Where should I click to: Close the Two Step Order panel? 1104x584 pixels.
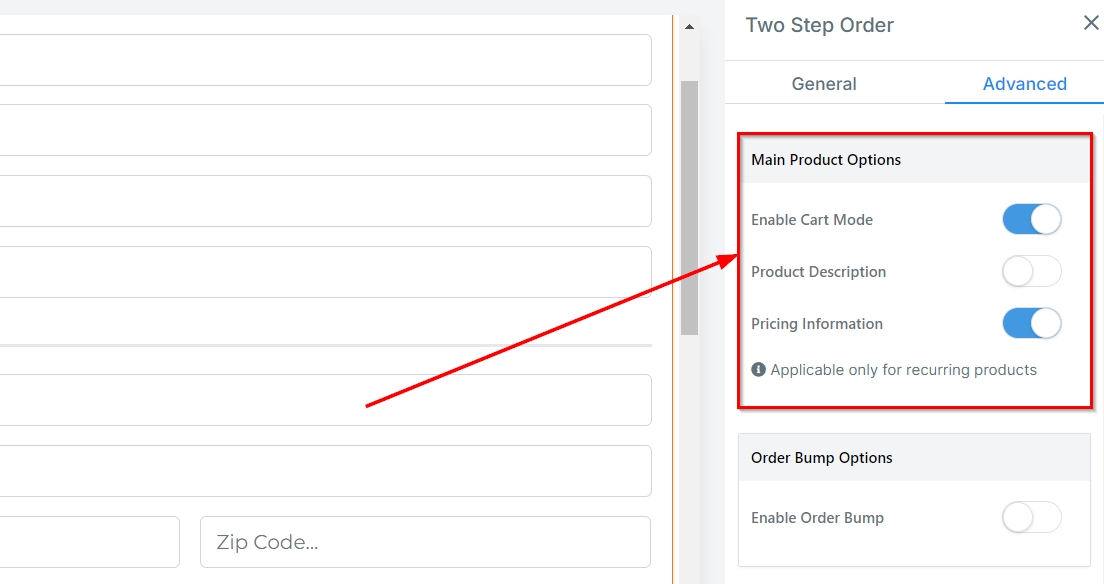click(x=1090, y=23)
